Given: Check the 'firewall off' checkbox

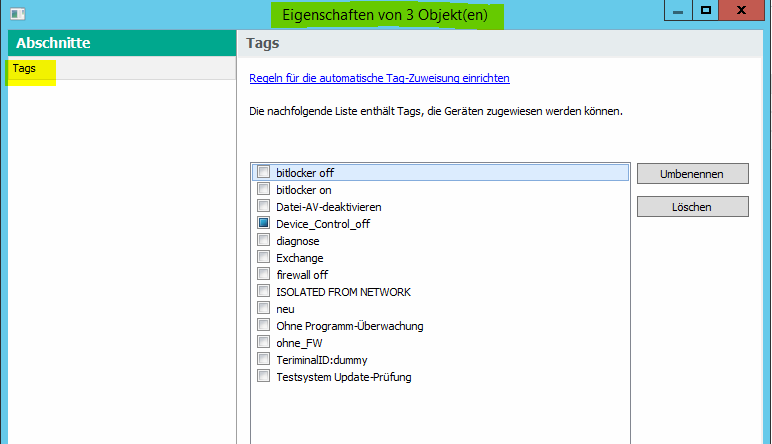Looking at the screenshot, I should (264, 275).
